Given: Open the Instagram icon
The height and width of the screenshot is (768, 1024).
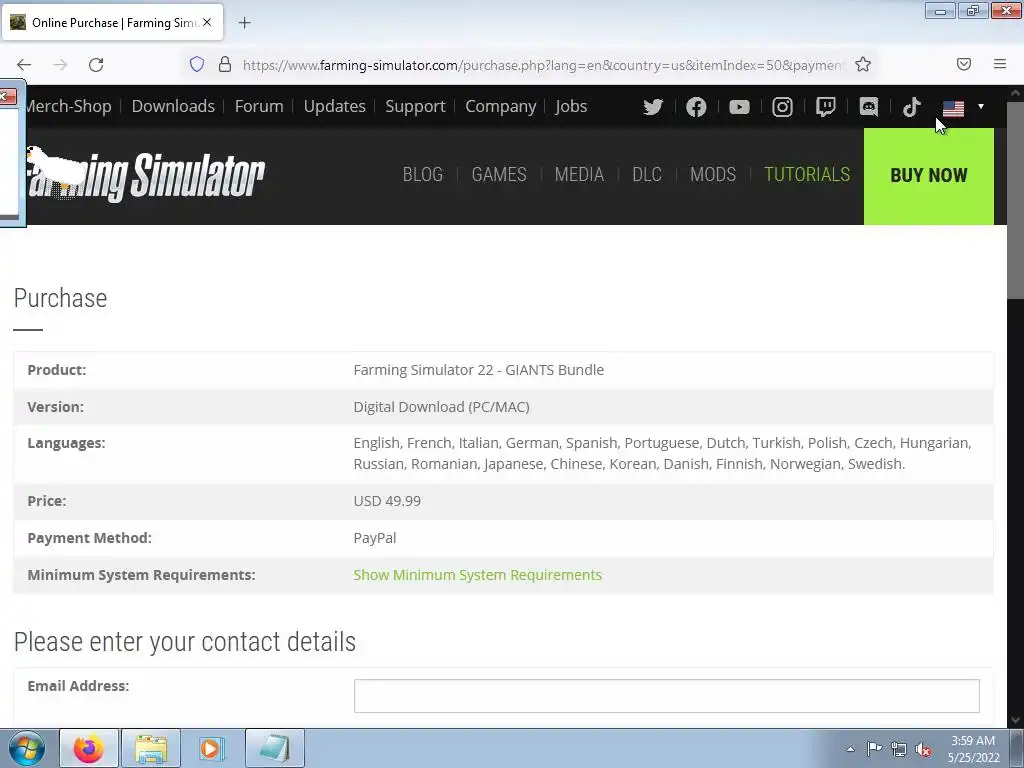Looking at the screenshot, I should (x=782, y=106).
